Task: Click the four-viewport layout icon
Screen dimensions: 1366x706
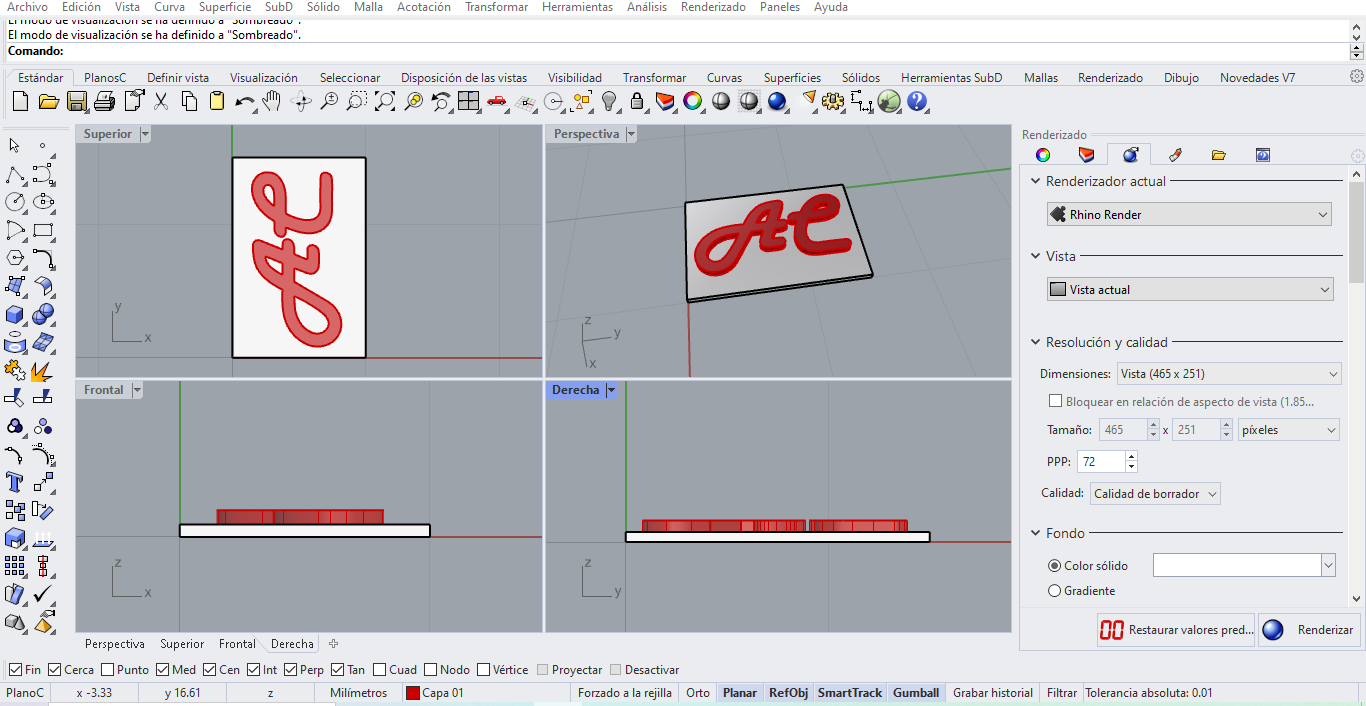Action: (x=469, y=101)
